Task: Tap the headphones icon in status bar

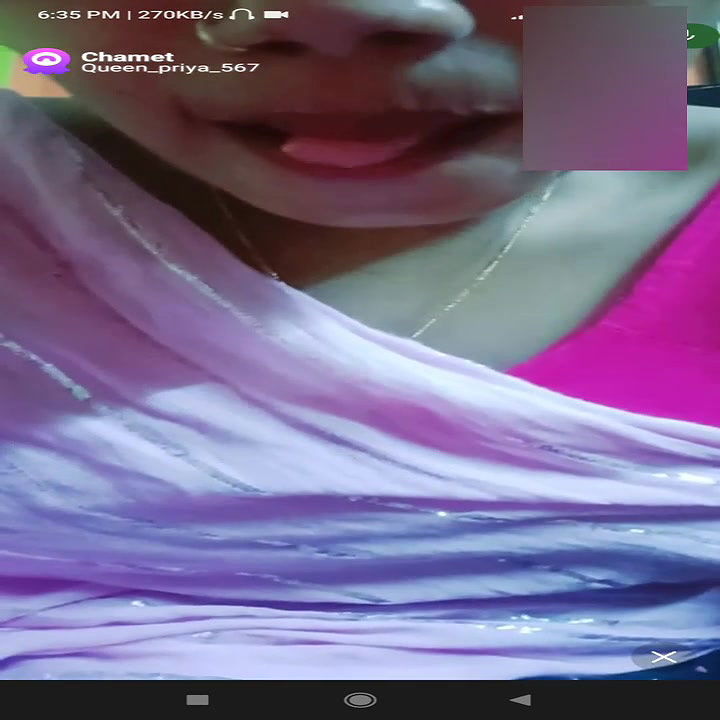Action: [x=240, y=15]
